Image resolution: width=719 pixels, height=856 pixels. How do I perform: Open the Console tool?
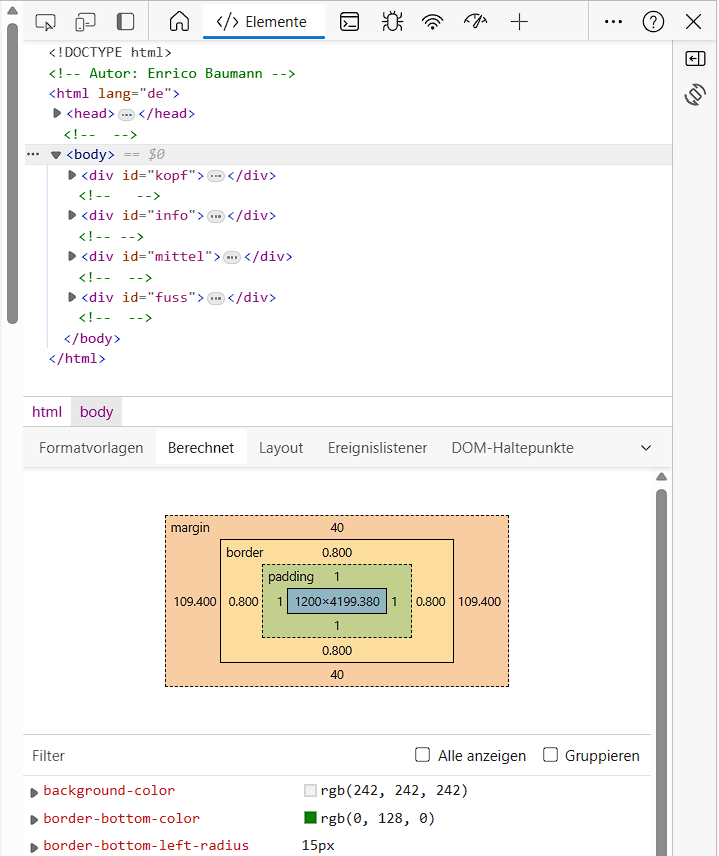click(349, 21)
